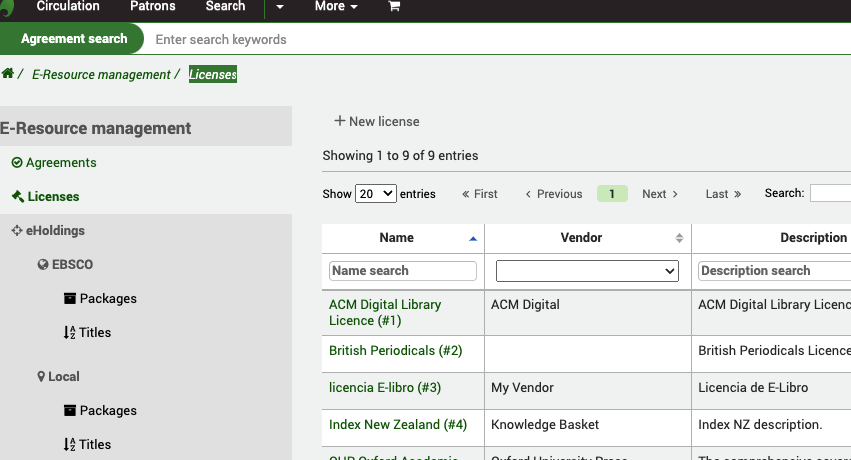Open EBSCO Packages in sidebar
Image resolution: width=851 pixels, height=460 pixels.
click(x=107, y=299)
